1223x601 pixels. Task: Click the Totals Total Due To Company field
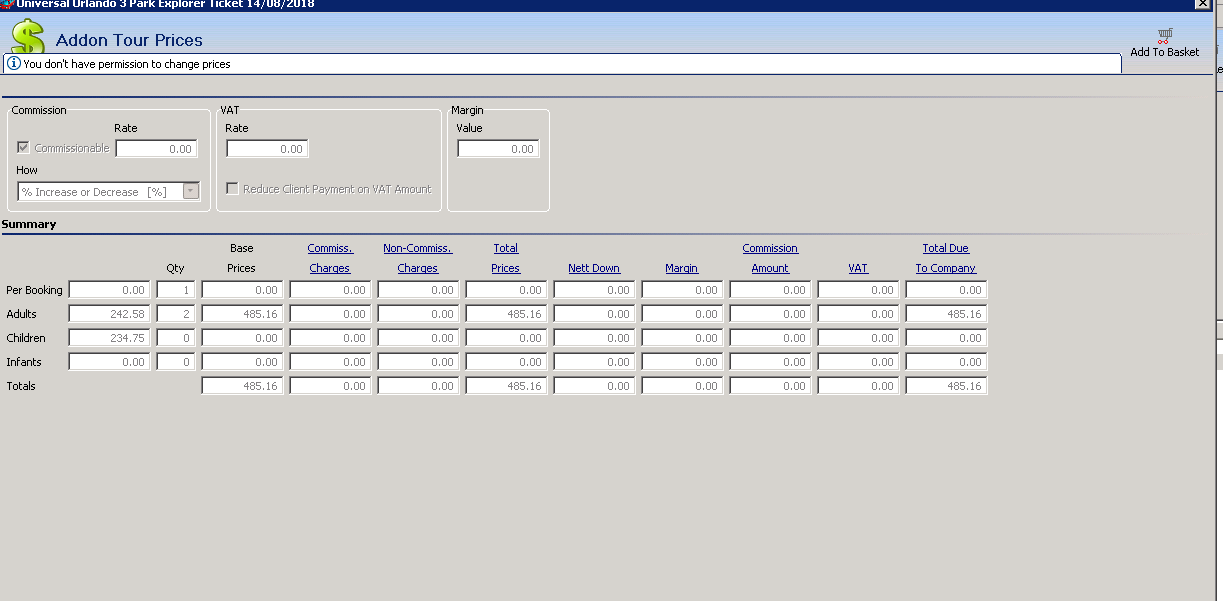coord(946,386)
